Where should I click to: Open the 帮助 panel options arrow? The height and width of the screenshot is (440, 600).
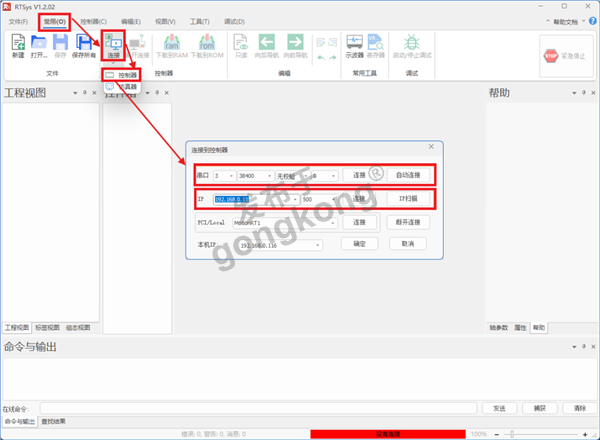[574, 93]
